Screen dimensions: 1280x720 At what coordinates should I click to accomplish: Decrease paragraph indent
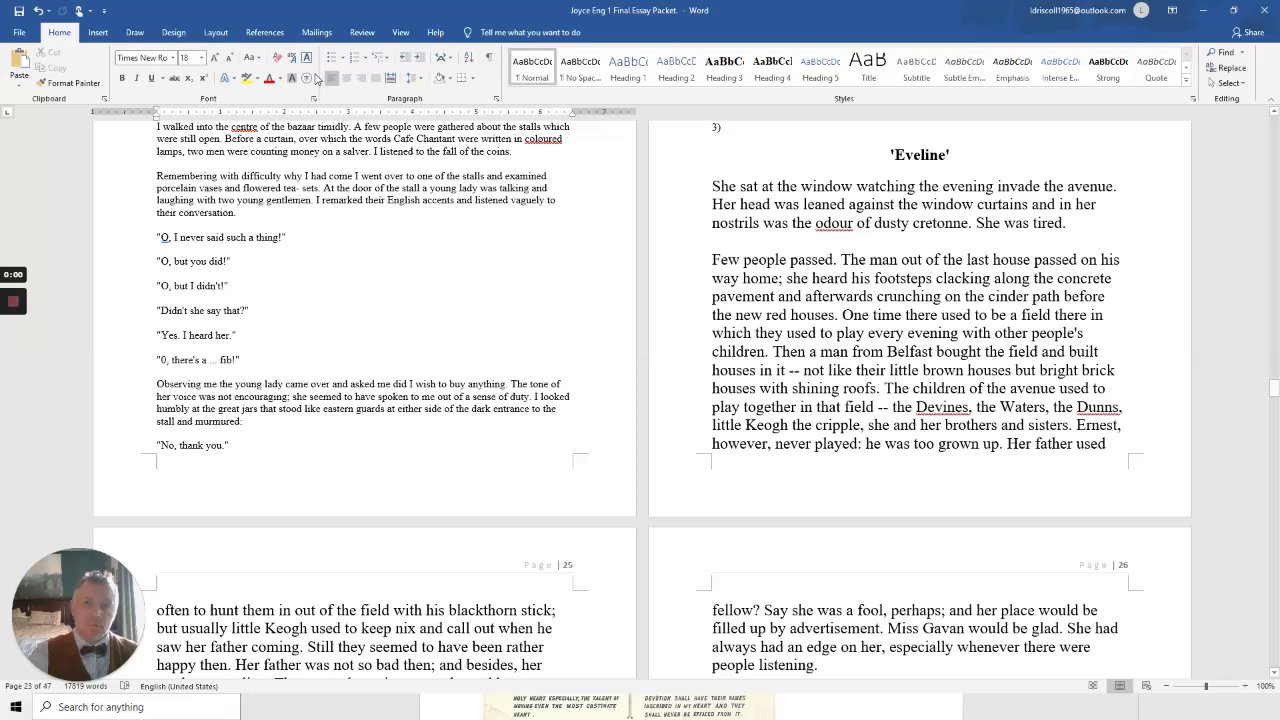[403, 57]
